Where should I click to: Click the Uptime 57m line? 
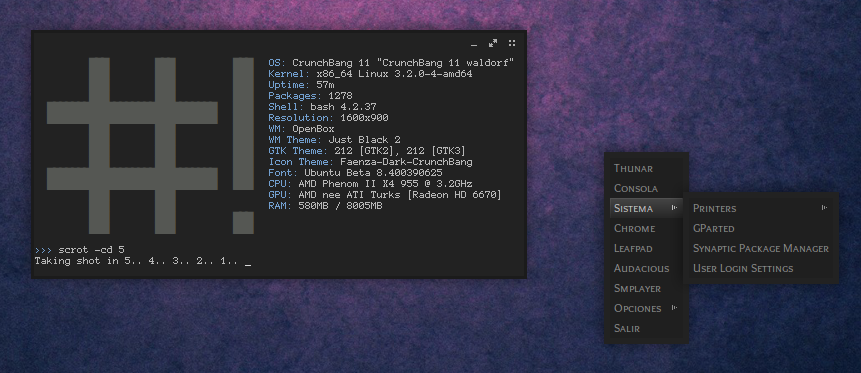(301, 85)
